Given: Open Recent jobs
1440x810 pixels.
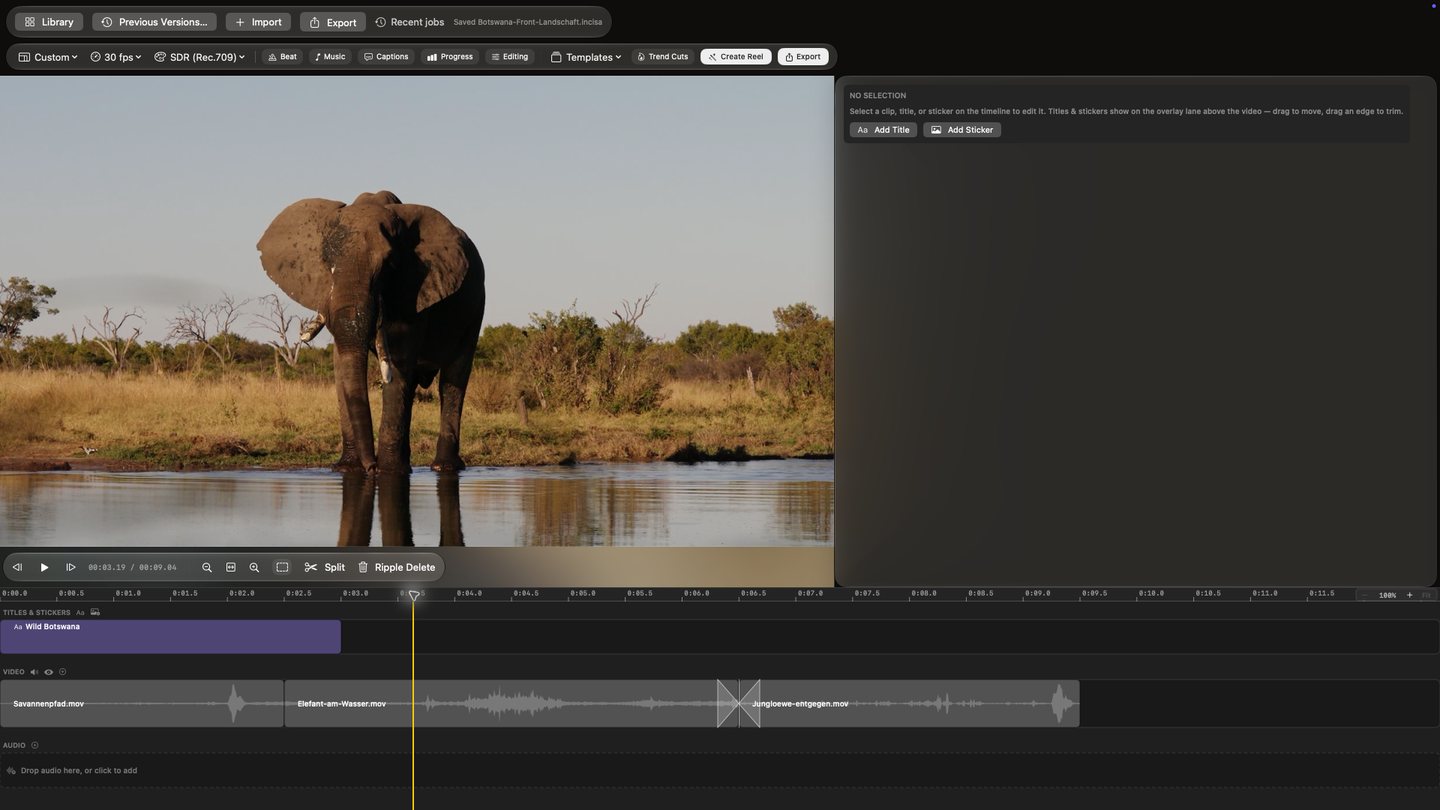Looking at the screenshot, I should 410,22.
